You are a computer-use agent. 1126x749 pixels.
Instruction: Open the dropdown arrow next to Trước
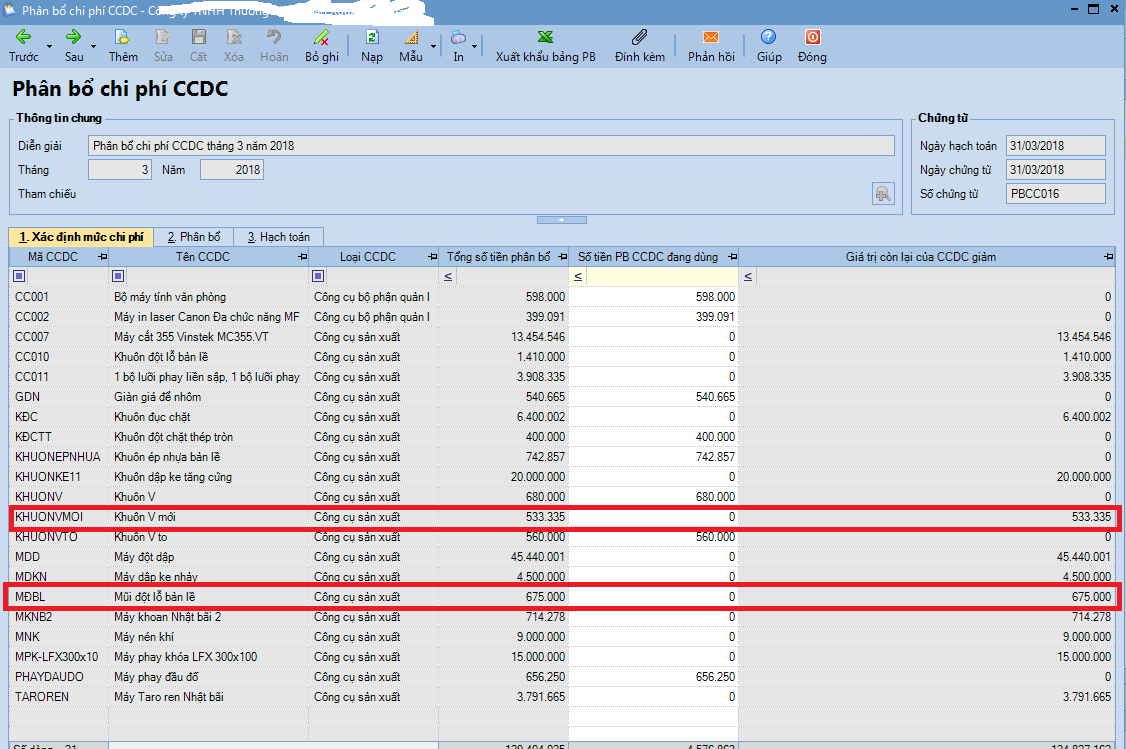(50, 47)
